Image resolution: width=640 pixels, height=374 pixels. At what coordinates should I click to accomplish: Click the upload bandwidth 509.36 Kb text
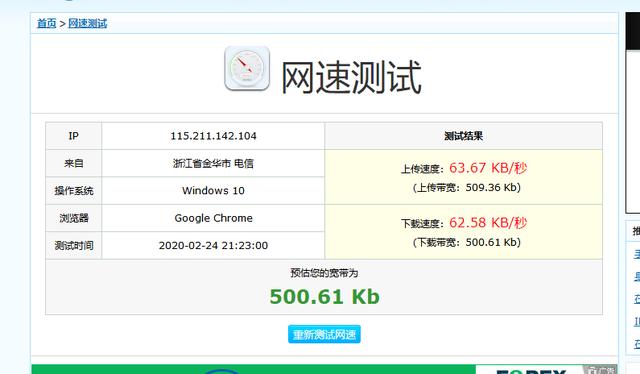(467, 187)
